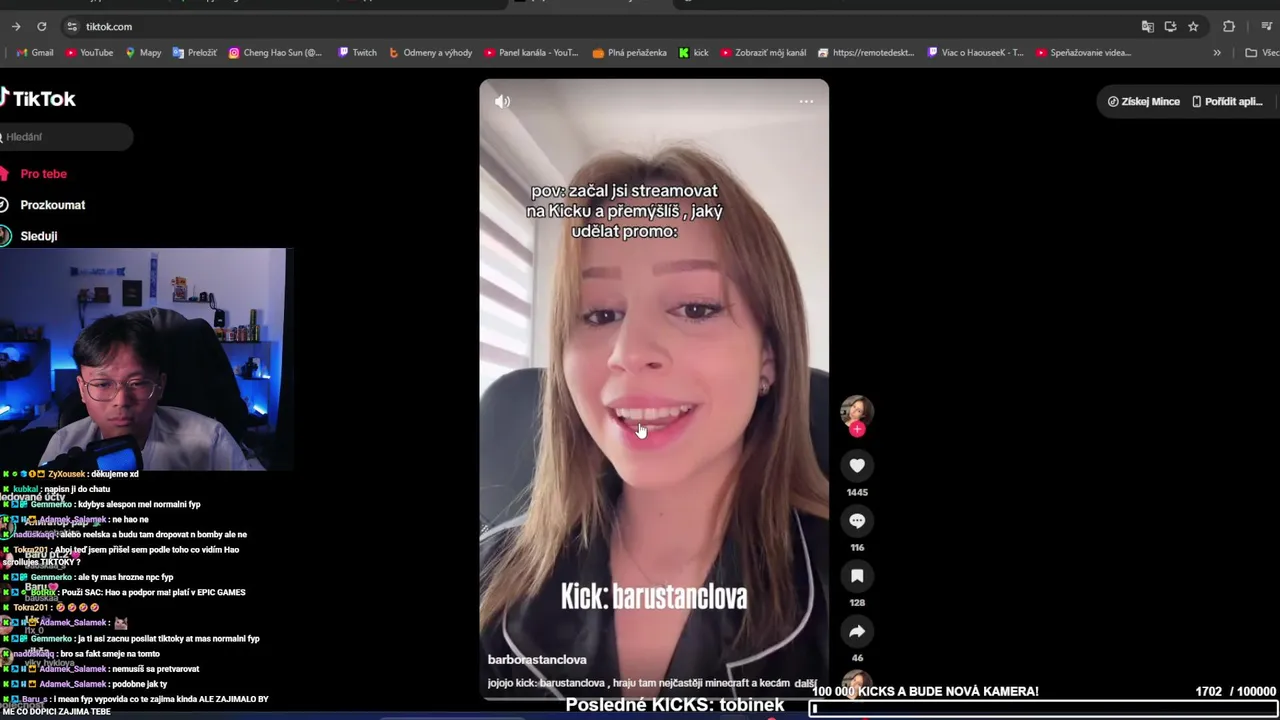Open the Pro tebe feed
The image size is (1280, 720).
[x=35, y=174]
